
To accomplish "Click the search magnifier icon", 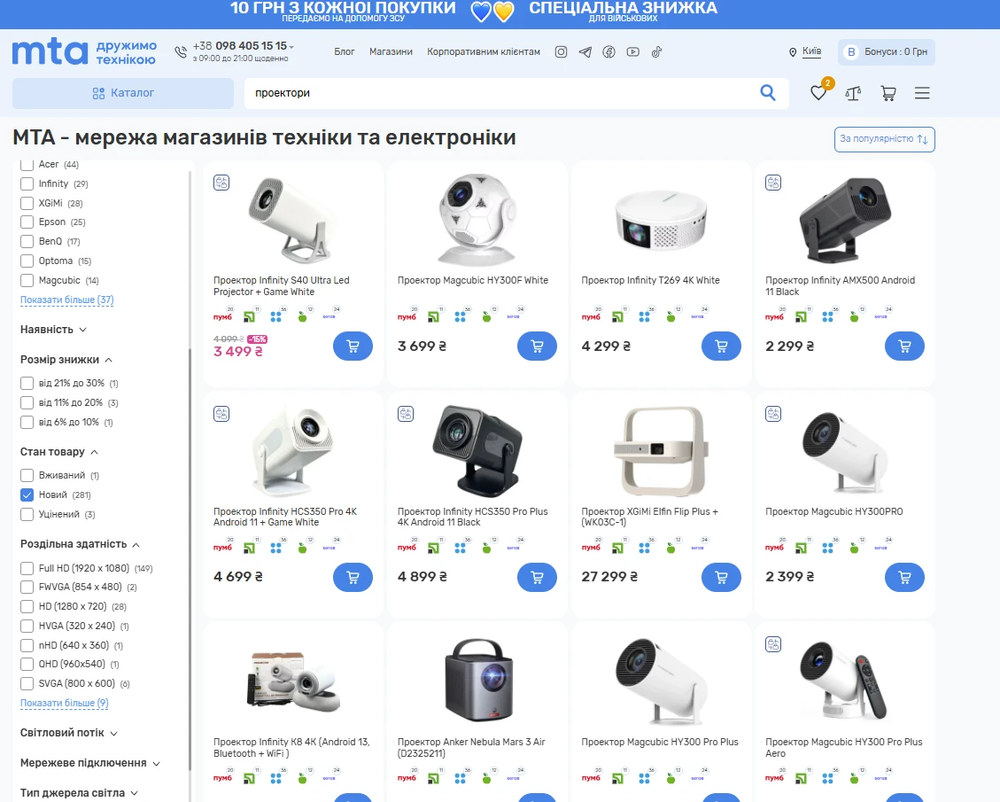I will coord(768,93).
